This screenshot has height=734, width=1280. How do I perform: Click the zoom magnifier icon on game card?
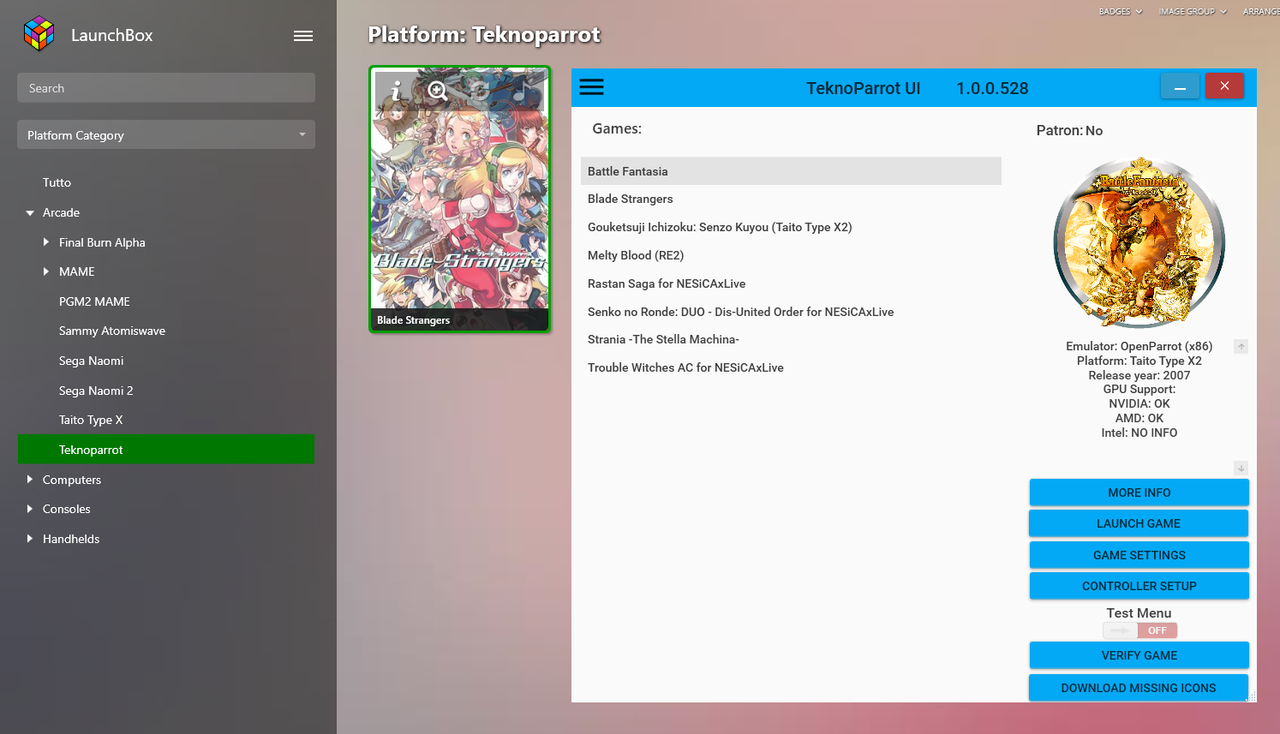(437, 92)
